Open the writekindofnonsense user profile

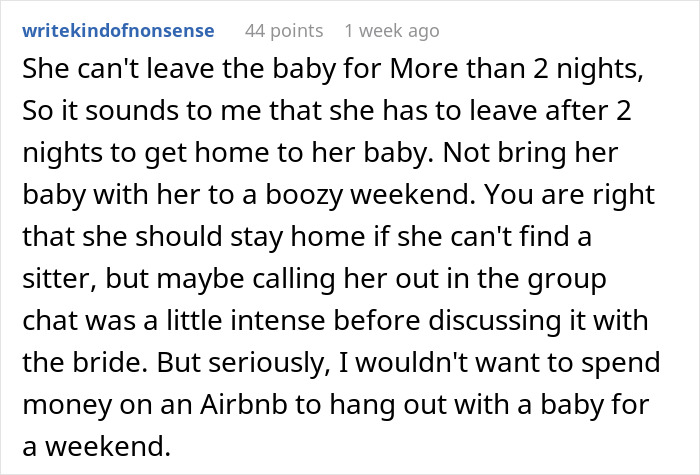(x=118, y=31)
